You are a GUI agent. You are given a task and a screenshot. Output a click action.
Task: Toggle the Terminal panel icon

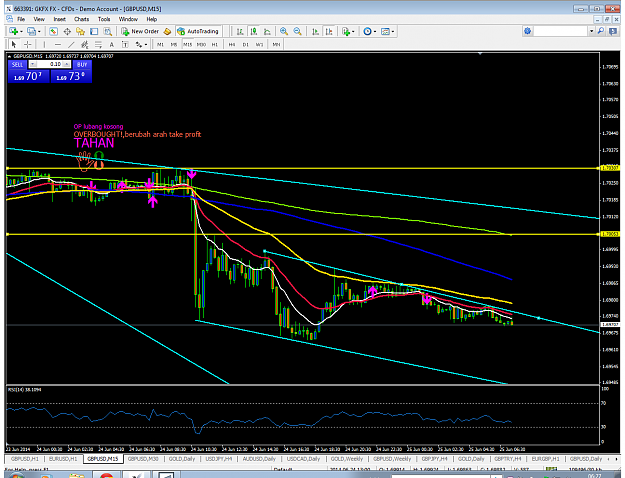94,31
